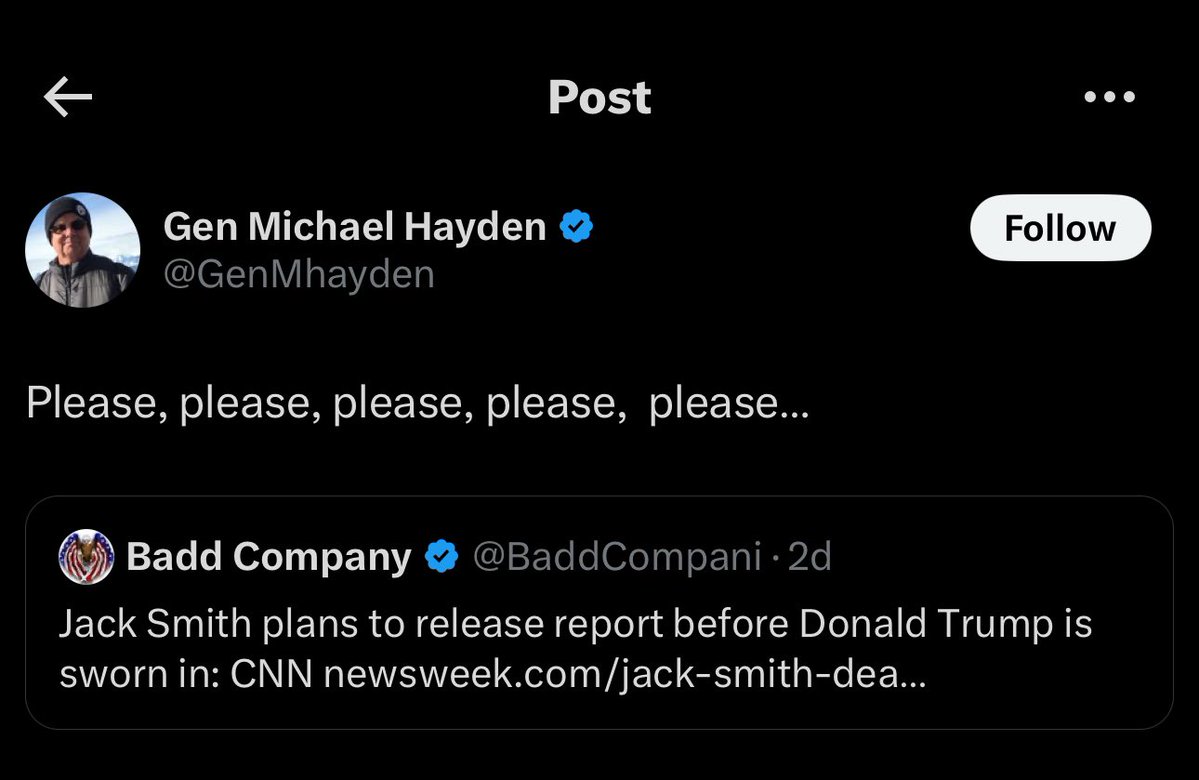Open the Badd Company account name
This screenshot has height=780, width=1199.
click(x=269, y=557)
